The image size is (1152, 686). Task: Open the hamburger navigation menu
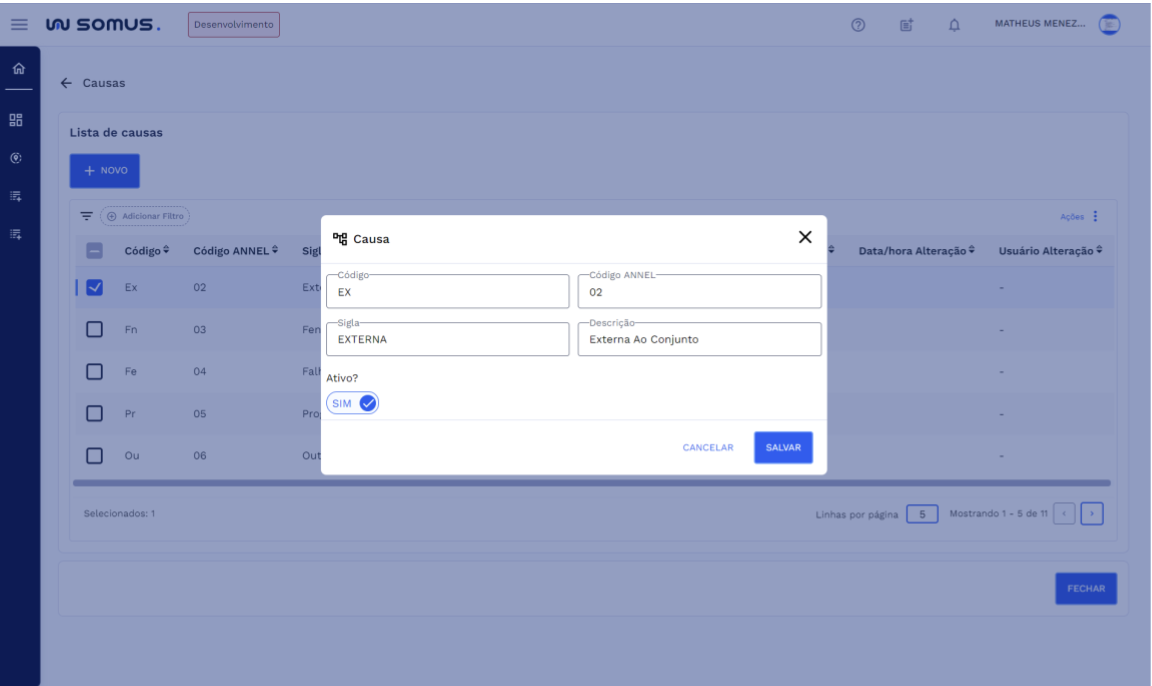[x=19, y=25]
